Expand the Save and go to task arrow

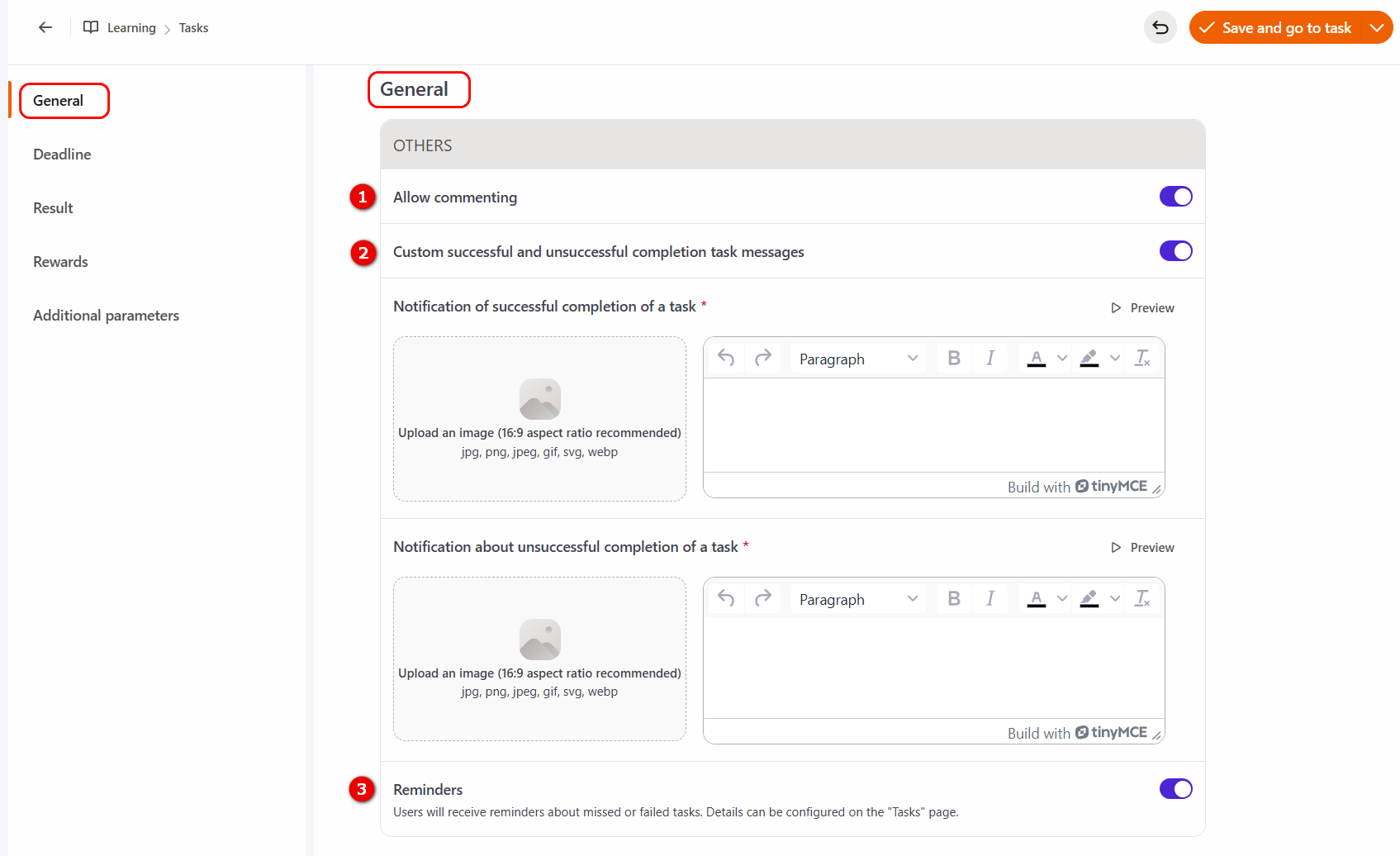pos(1377,27)
